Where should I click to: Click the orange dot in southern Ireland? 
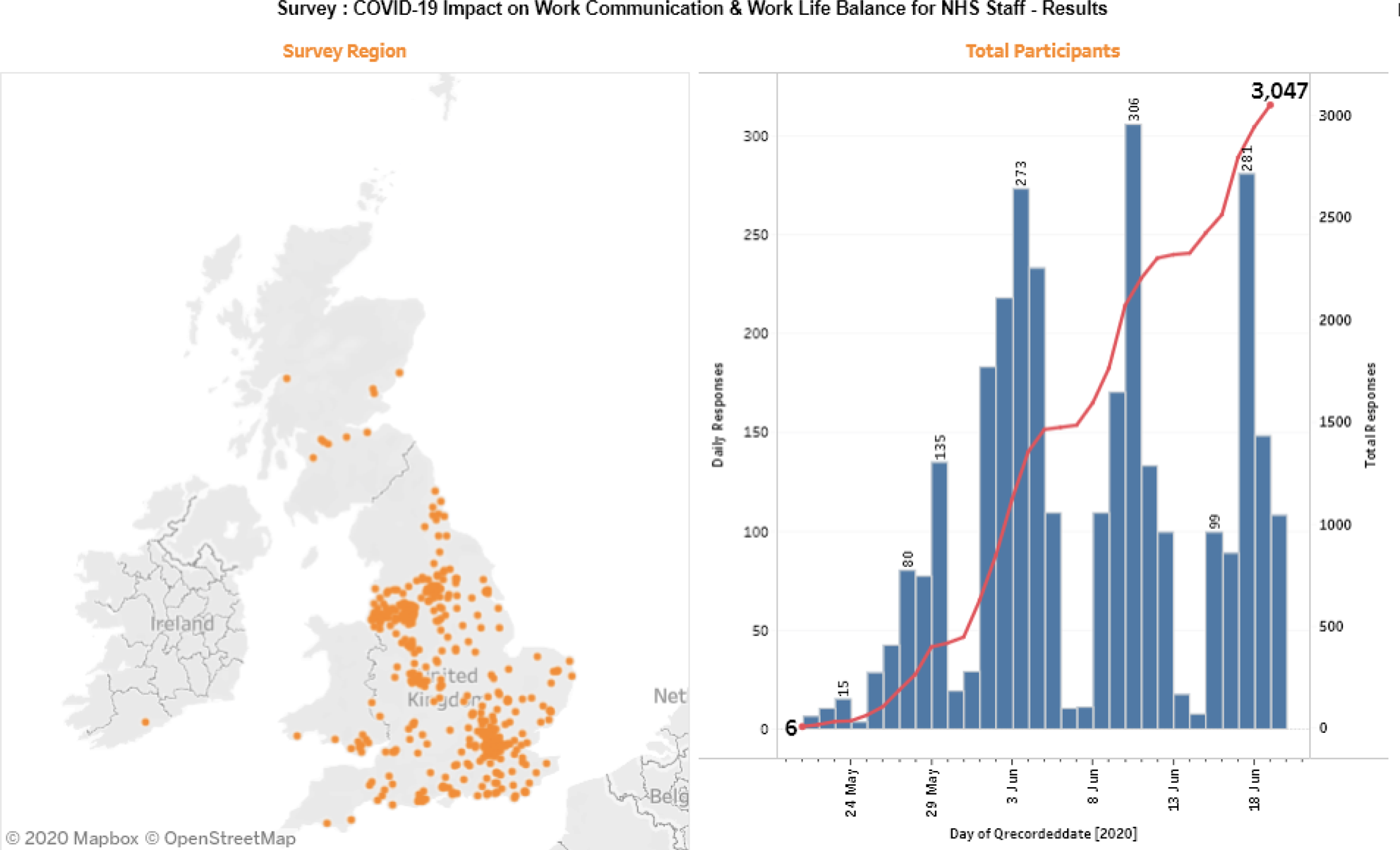click(x=145, y=722)
